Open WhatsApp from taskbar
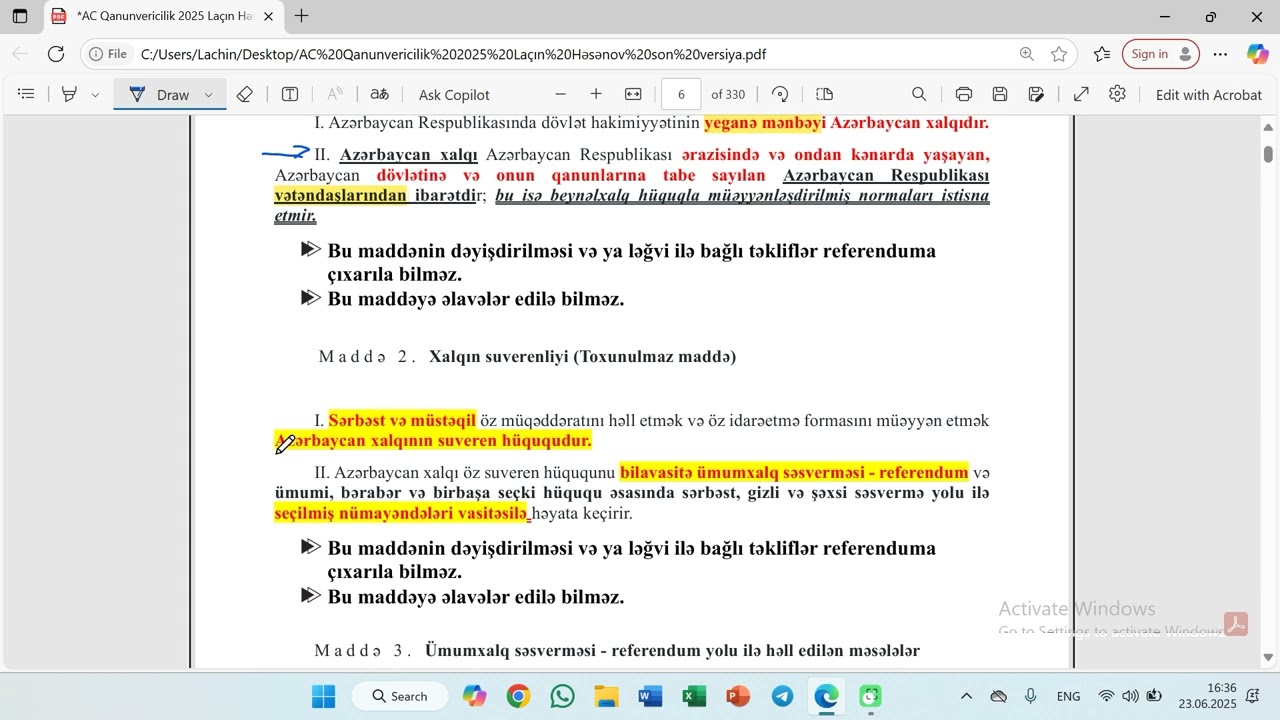Viewport: 1280px width, 720px height. click(x=562, y=696)
